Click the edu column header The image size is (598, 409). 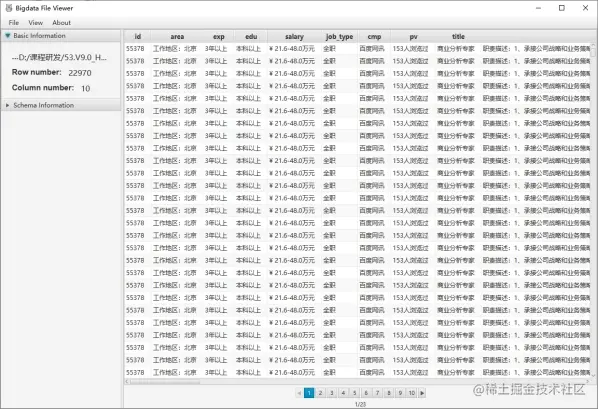pos(251,37)
